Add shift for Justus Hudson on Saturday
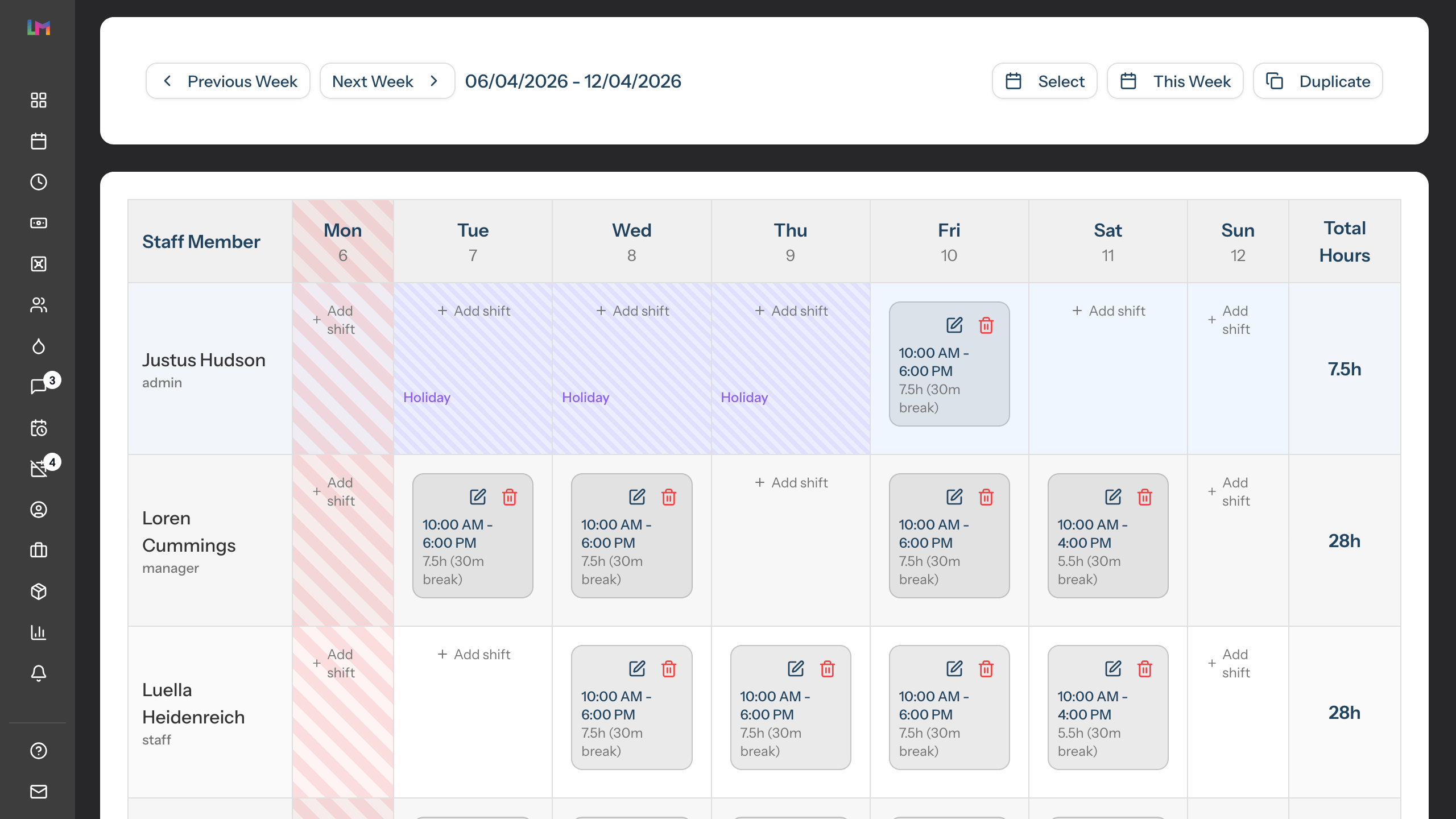 (x=1107, y=311)
